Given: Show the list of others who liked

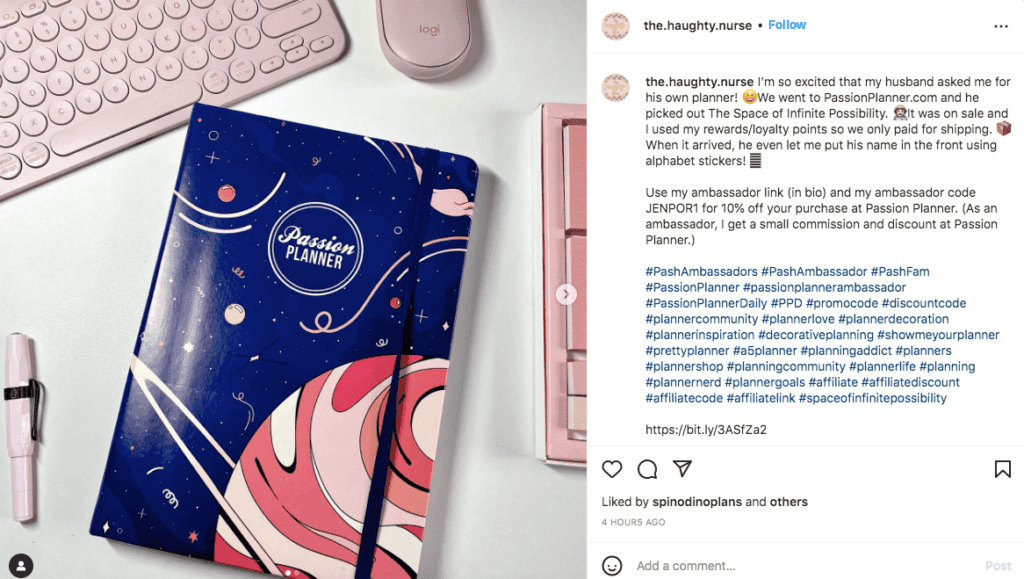Looking at the screenshot, I should pos(788,502).
